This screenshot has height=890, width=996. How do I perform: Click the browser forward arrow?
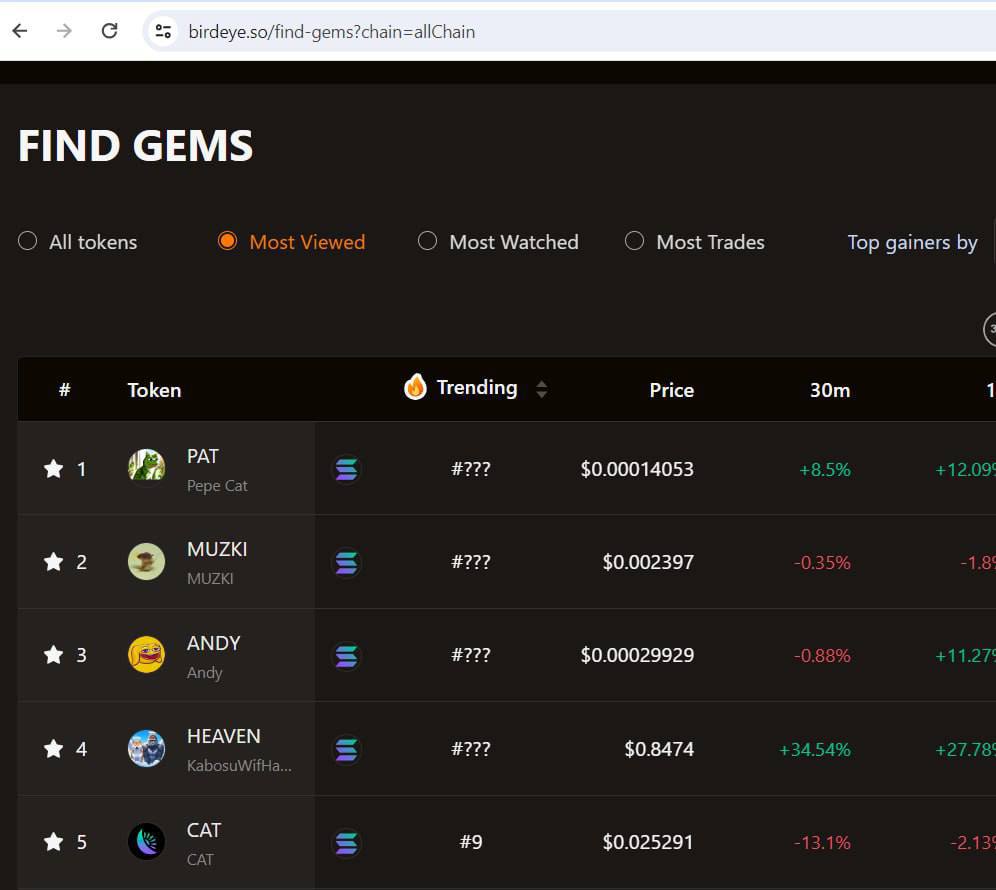tap(64, 30)
